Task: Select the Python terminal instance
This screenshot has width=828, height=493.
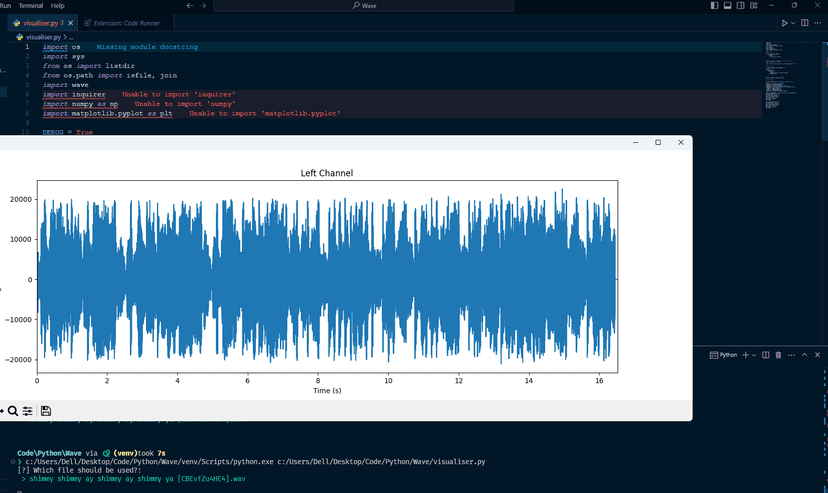Action: (723, 355)
